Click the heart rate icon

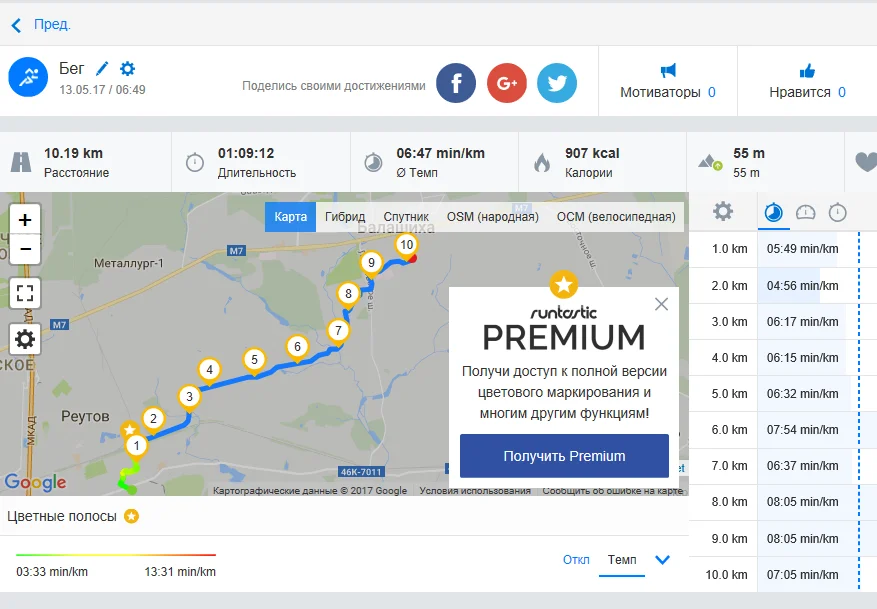(x=866, y=162)
